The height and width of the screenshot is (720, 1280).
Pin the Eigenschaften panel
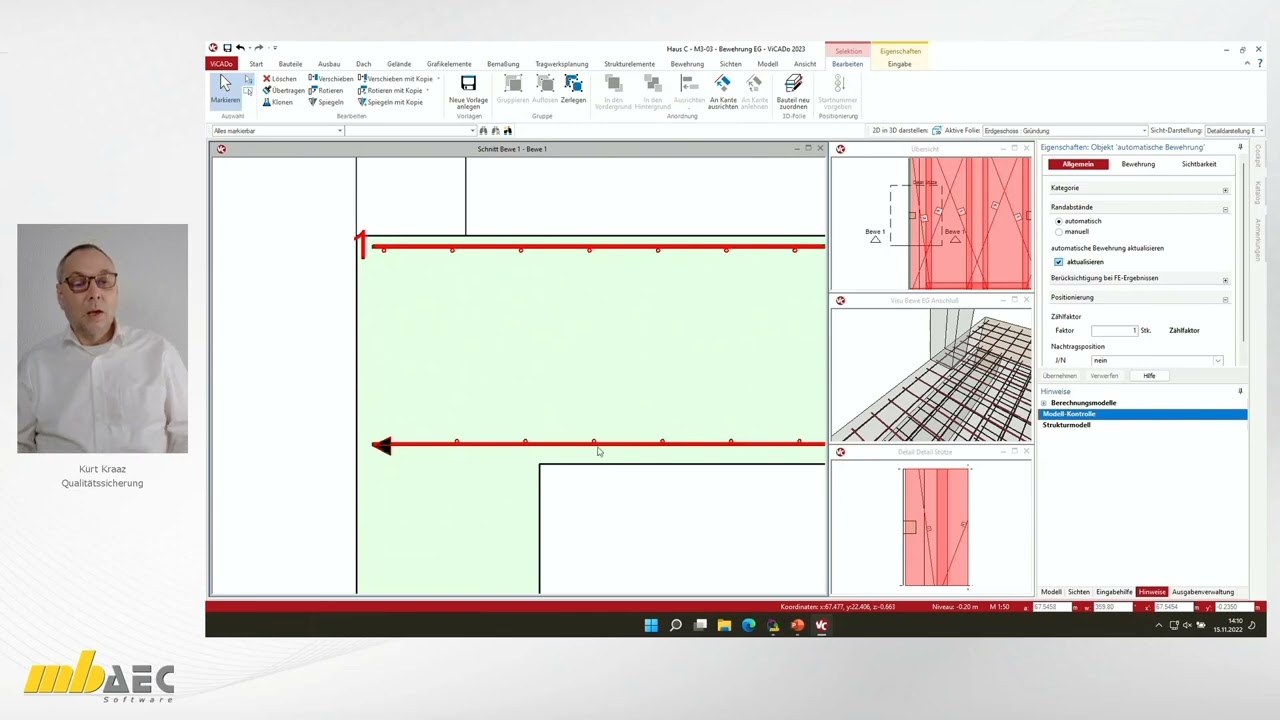click(1240, 147)
